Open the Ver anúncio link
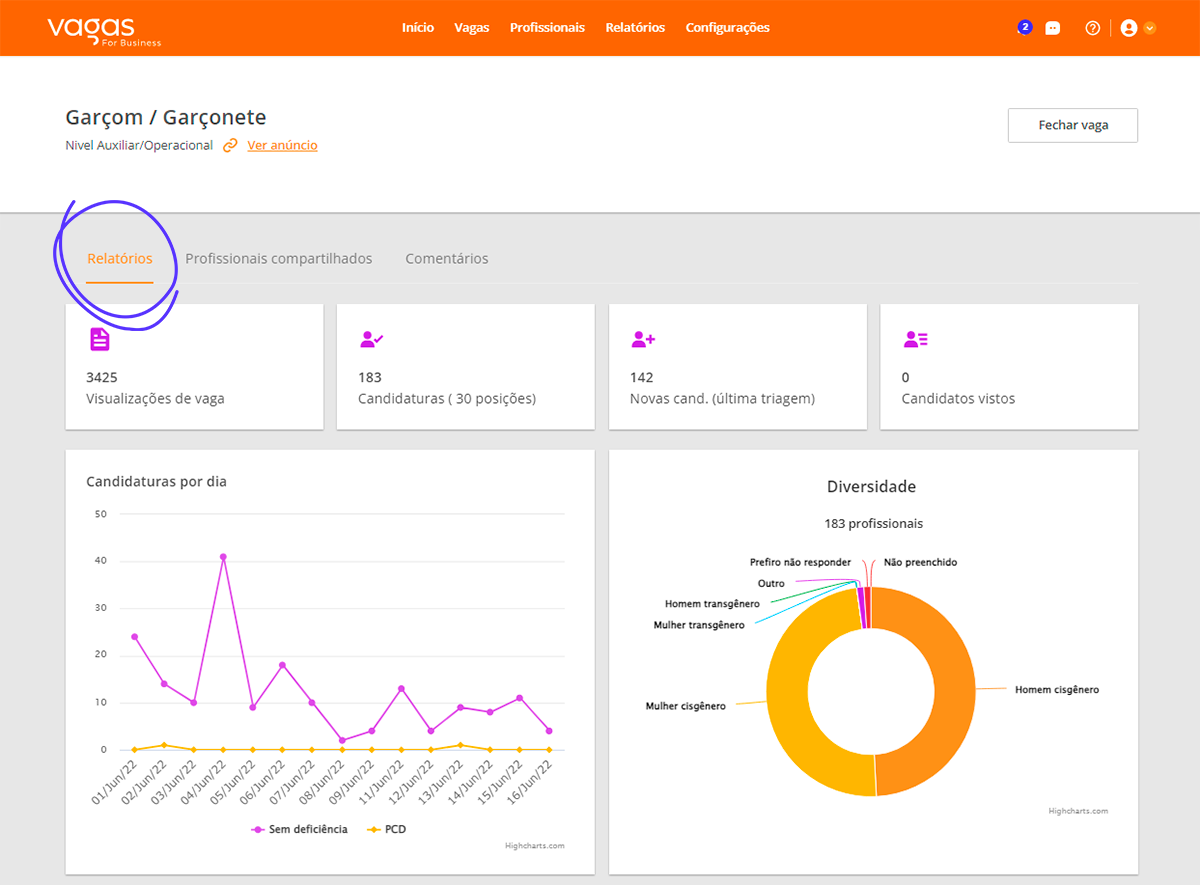The width and height of the screenshot is (1200, 885). (x=283, y=145)
